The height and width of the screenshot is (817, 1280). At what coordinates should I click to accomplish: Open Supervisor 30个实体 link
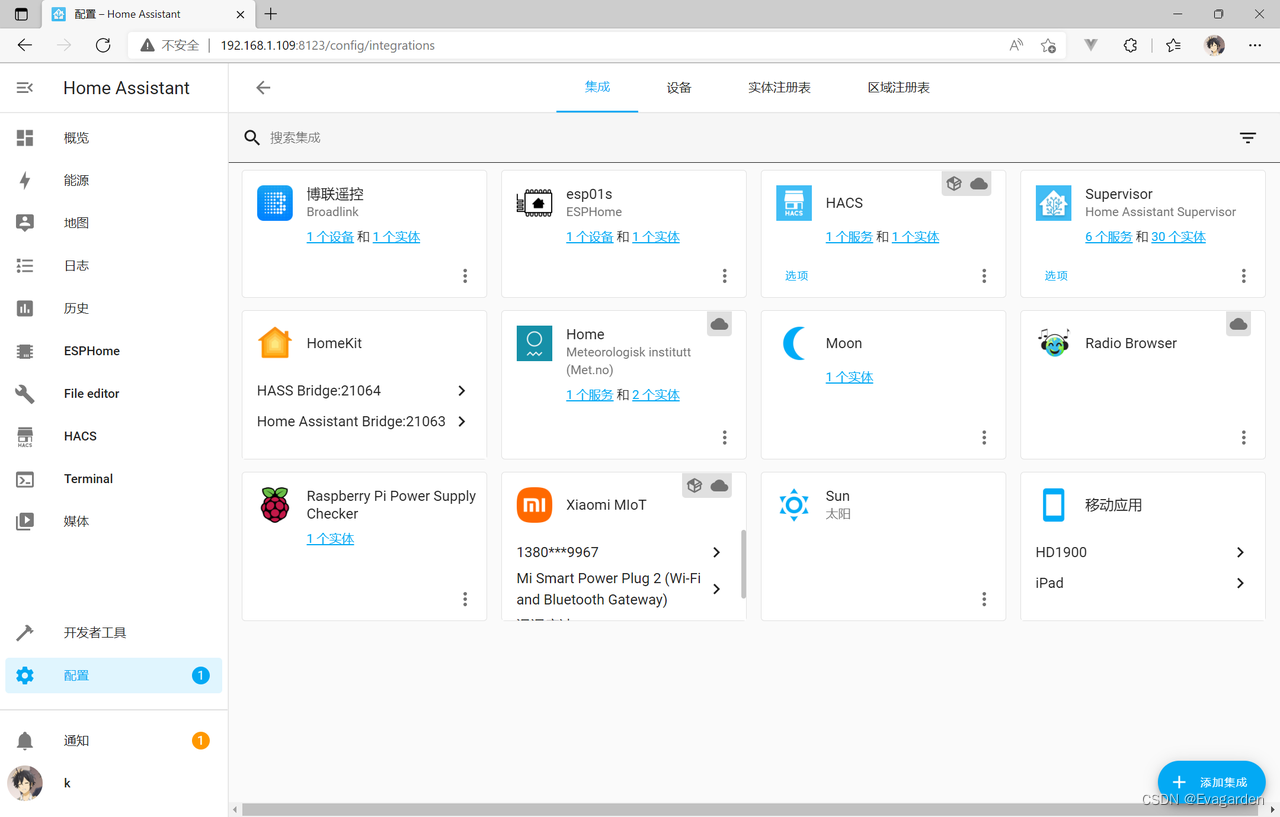pyautogui.click(x=1178, y=237)
